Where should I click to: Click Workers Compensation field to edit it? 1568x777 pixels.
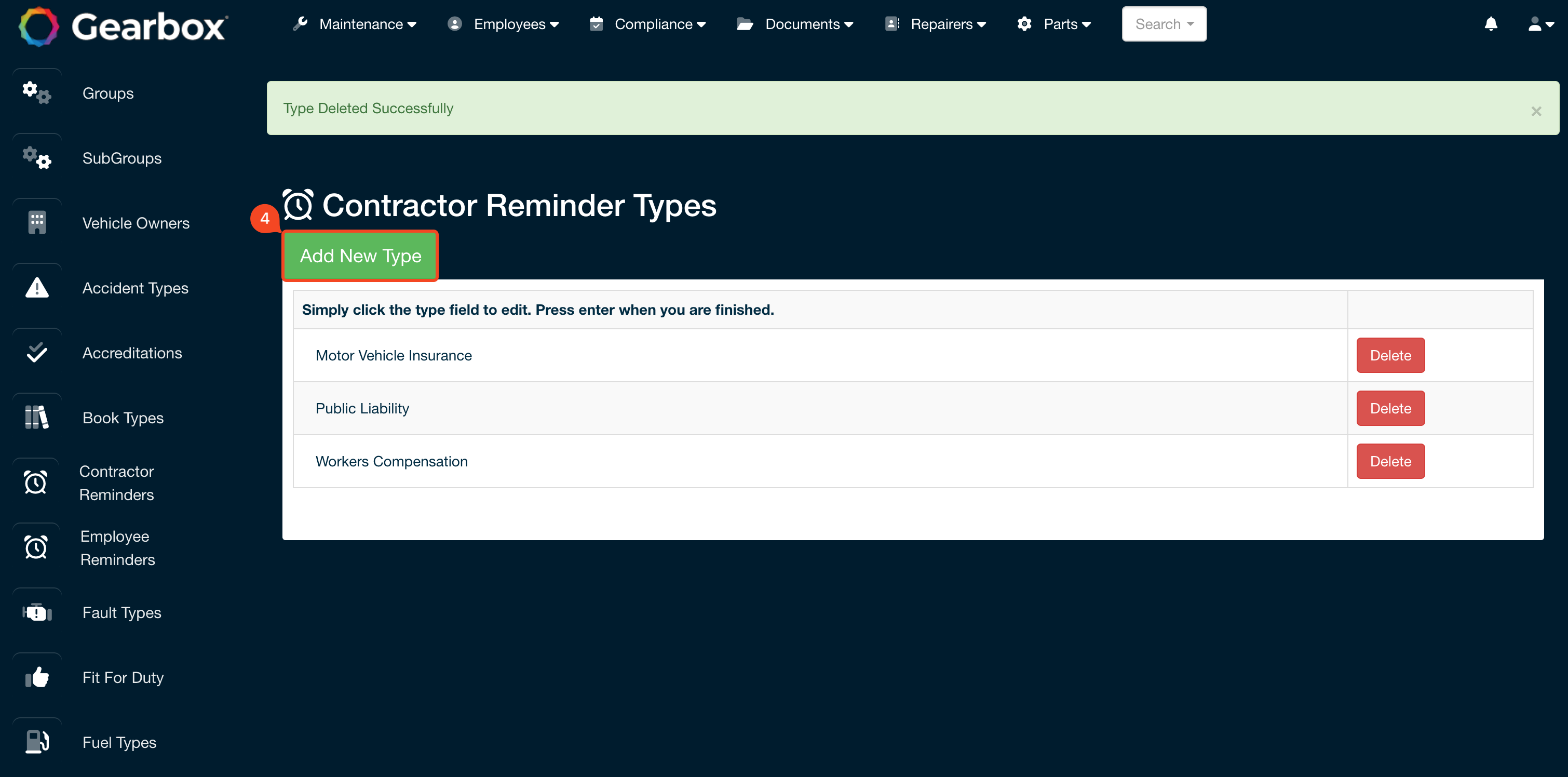tap(391, 461)
